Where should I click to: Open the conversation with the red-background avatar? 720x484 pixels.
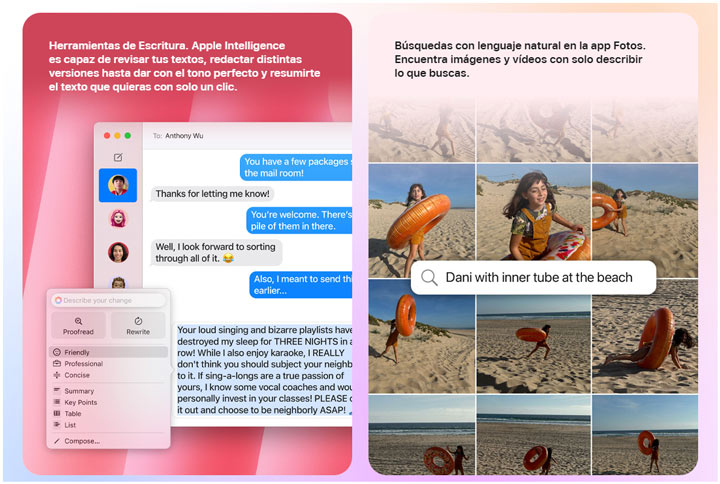point(118,252)
